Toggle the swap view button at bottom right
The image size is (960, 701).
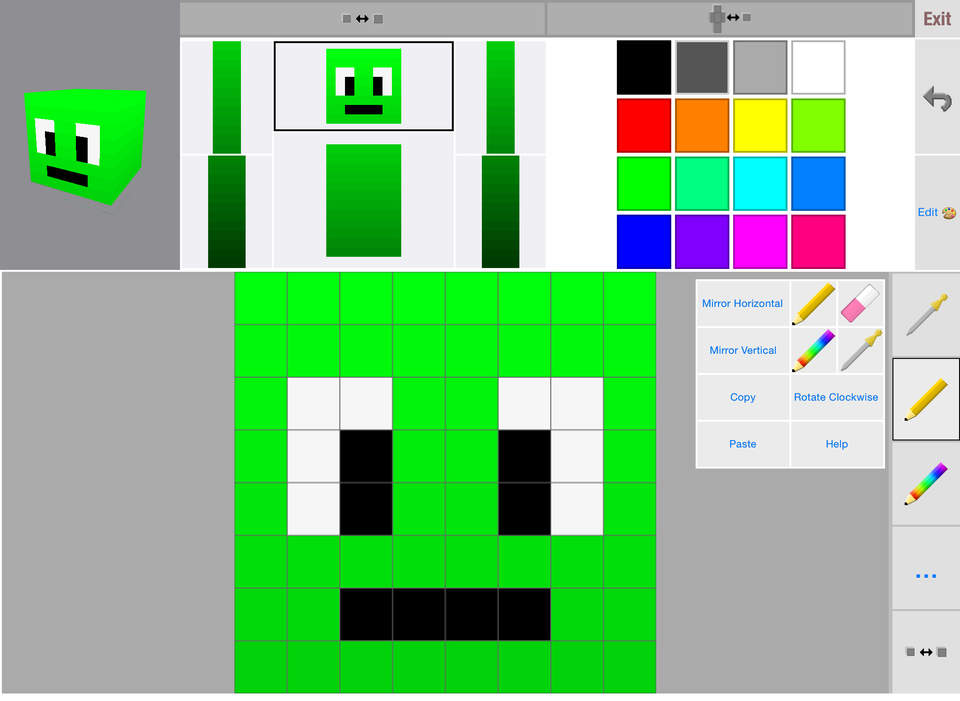coord(926,652)
